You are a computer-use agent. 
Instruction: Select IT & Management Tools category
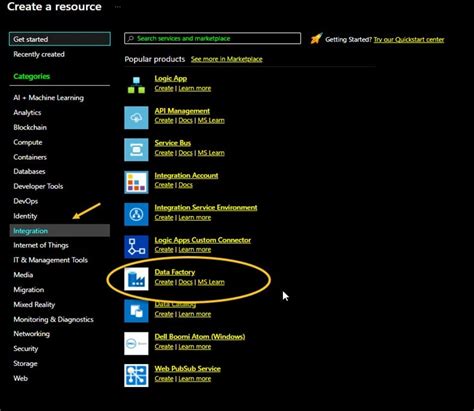coord(51,260)
